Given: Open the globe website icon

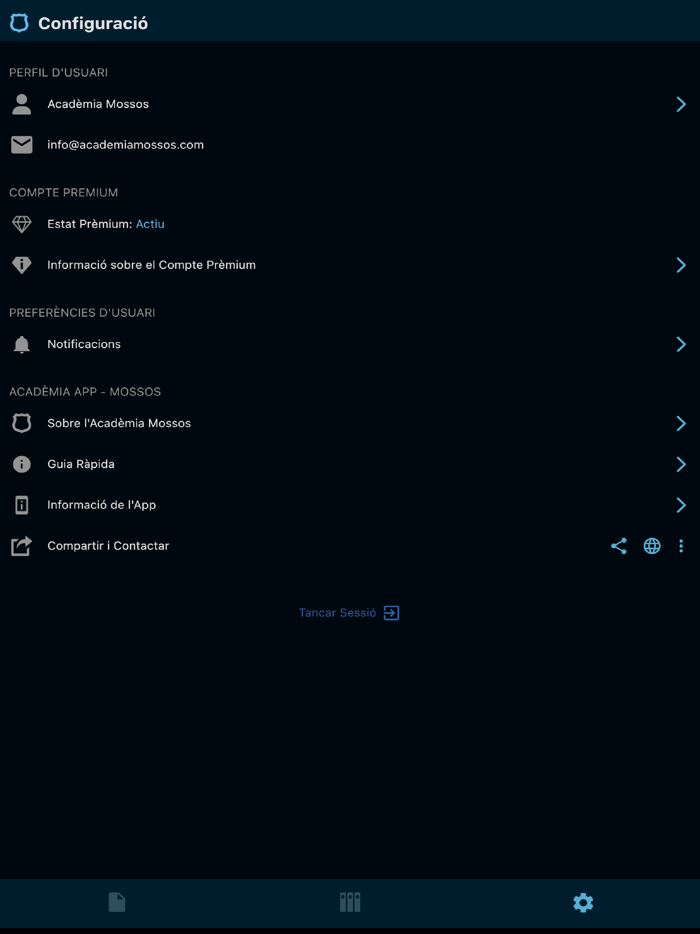Looking at the screenshot, I should (652, 546).
